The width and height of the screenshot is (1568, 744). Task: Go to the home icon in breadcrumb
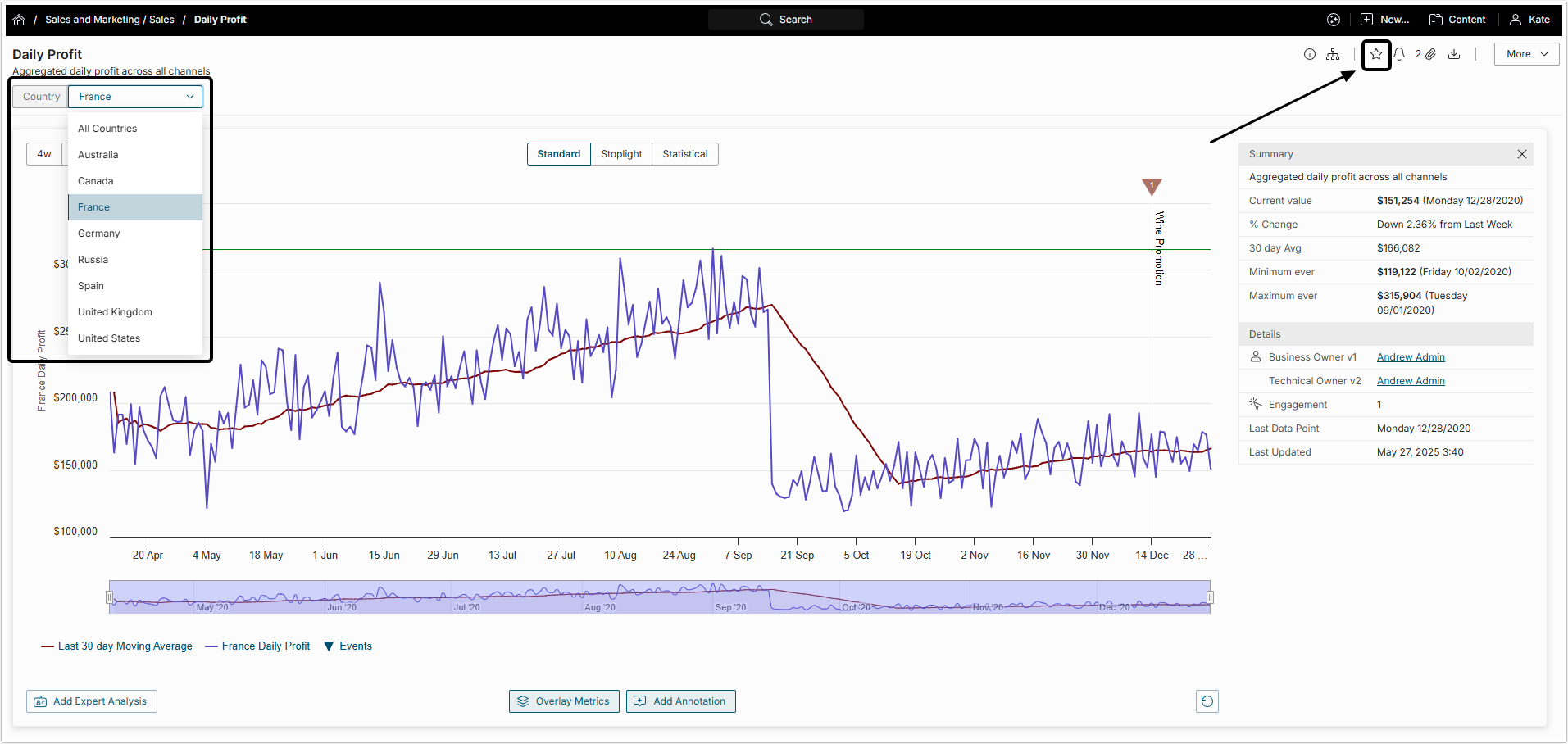tap(19, 20)
